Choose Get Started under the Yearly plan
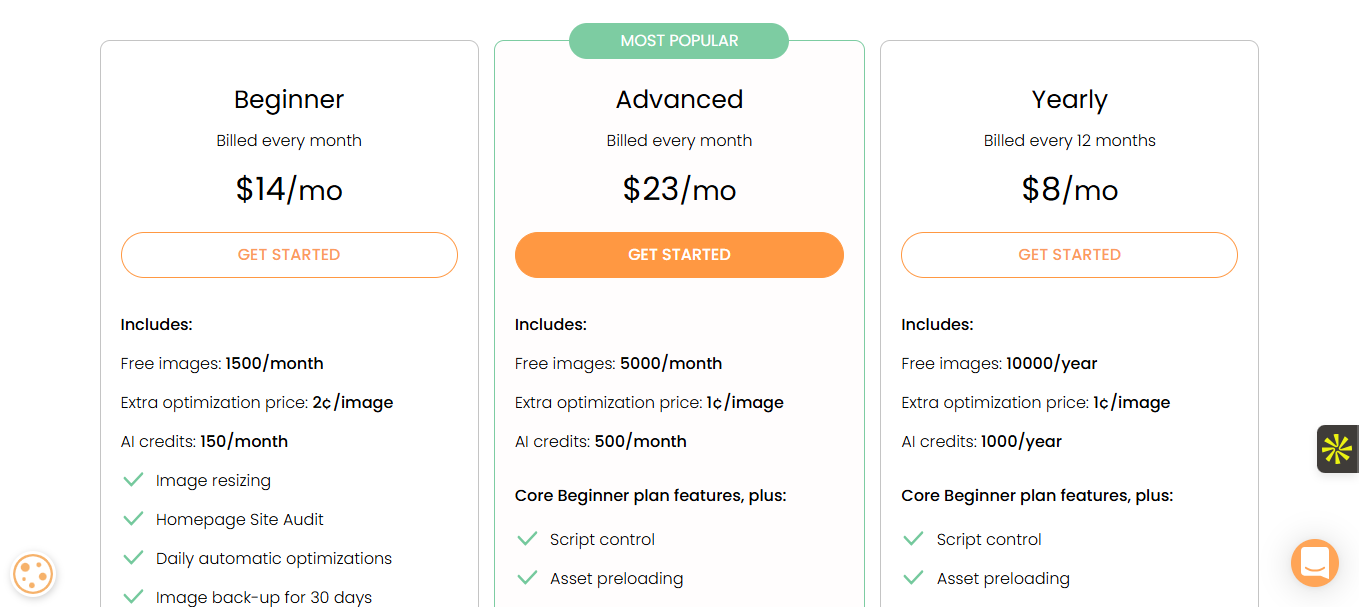Image resolution: width=1359 pixels, height=607 pixels. 1069,255
